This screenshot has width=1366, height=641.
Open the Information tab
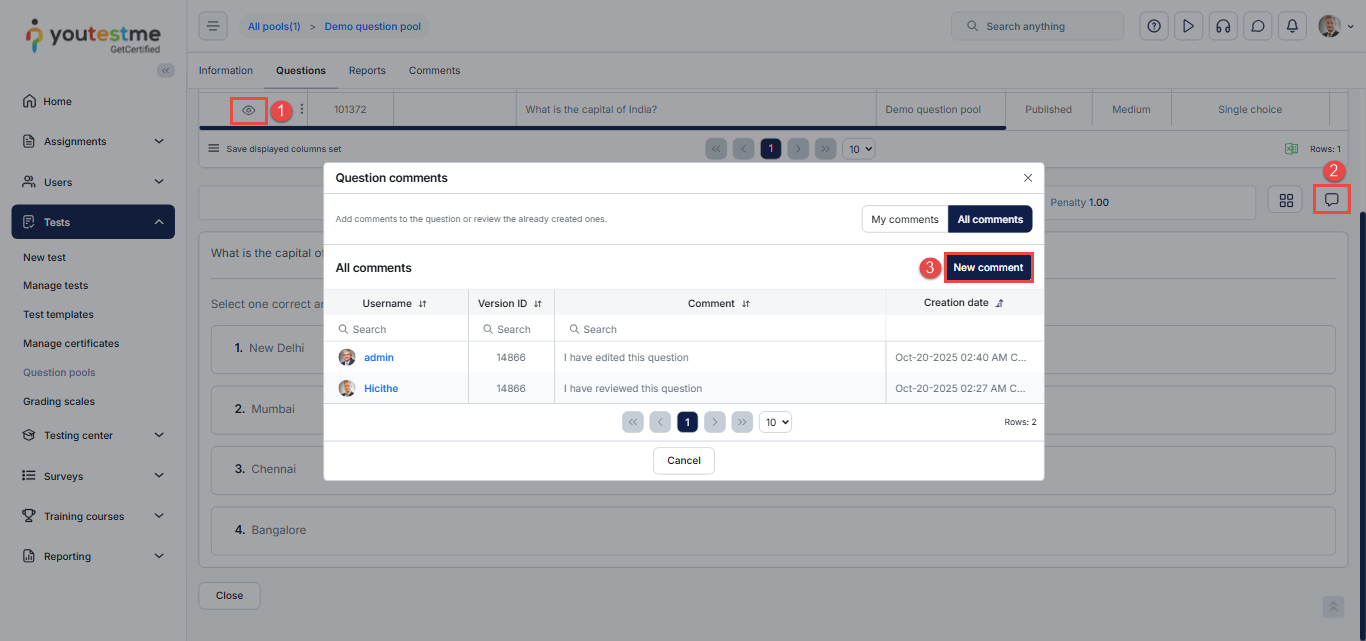pyautogui.click(x=225, y=71)
